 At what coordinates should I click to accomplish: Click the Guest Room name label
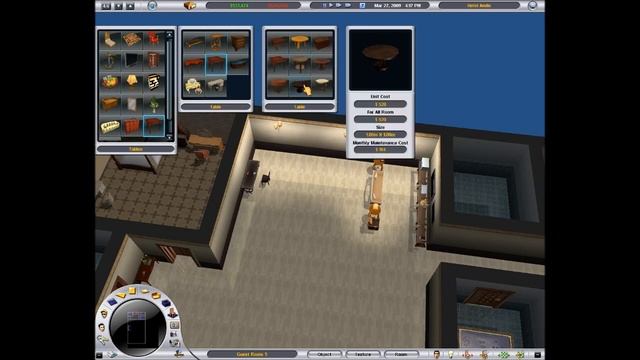coord(252,354)
